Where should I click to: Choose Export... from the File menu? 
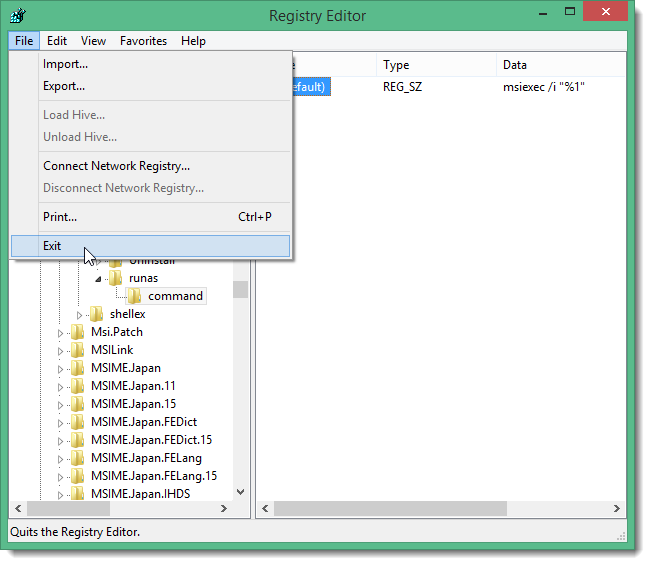[150, 86]
